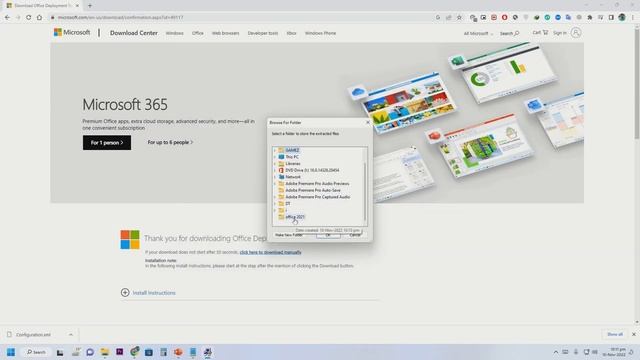Open File Explorer from the taskbar
The height and width of the screenshot is (360, 640).
click(104, 352)
